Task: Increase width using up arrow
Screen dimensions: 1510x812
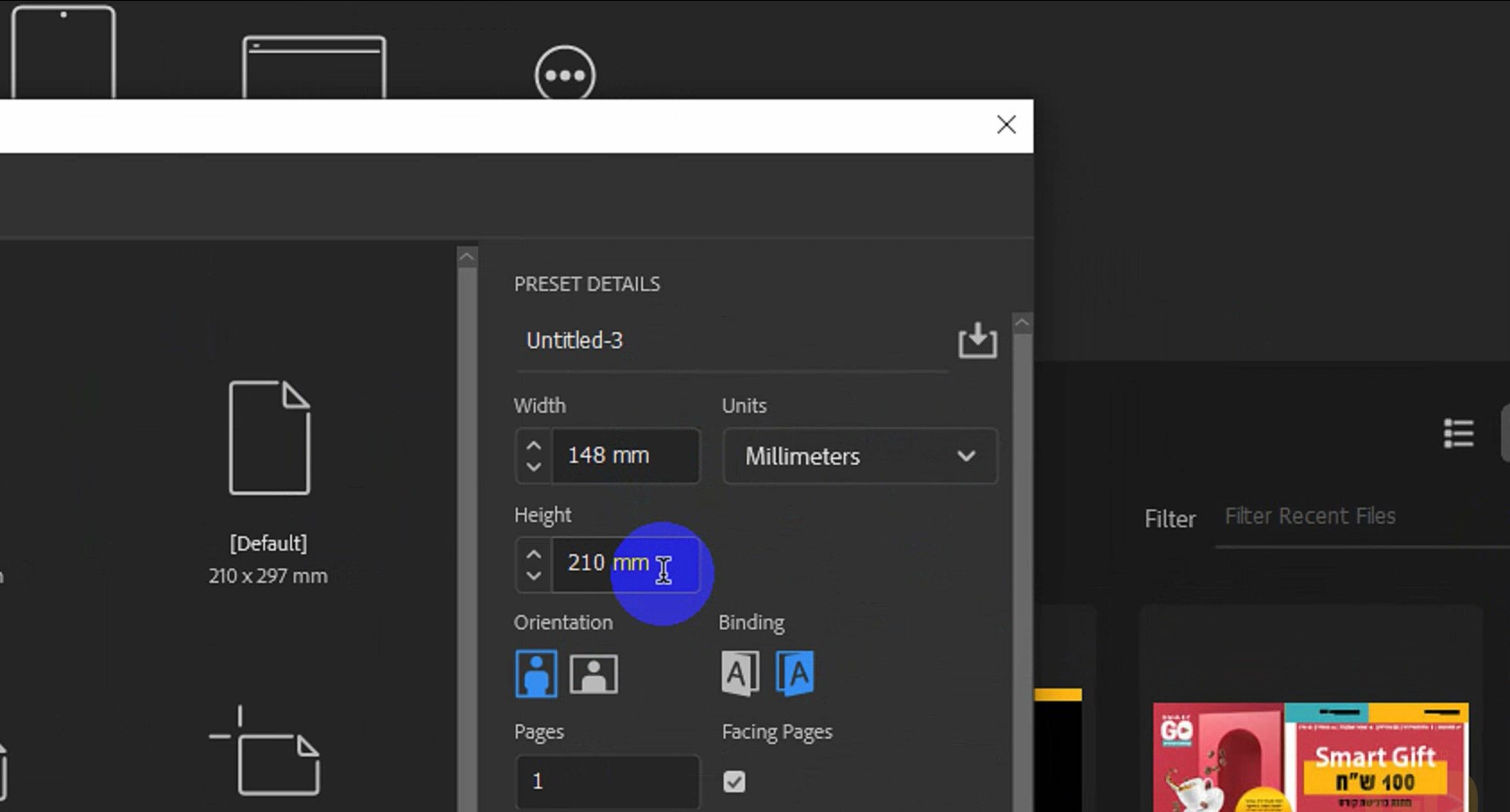Action: tap(534, 445)
